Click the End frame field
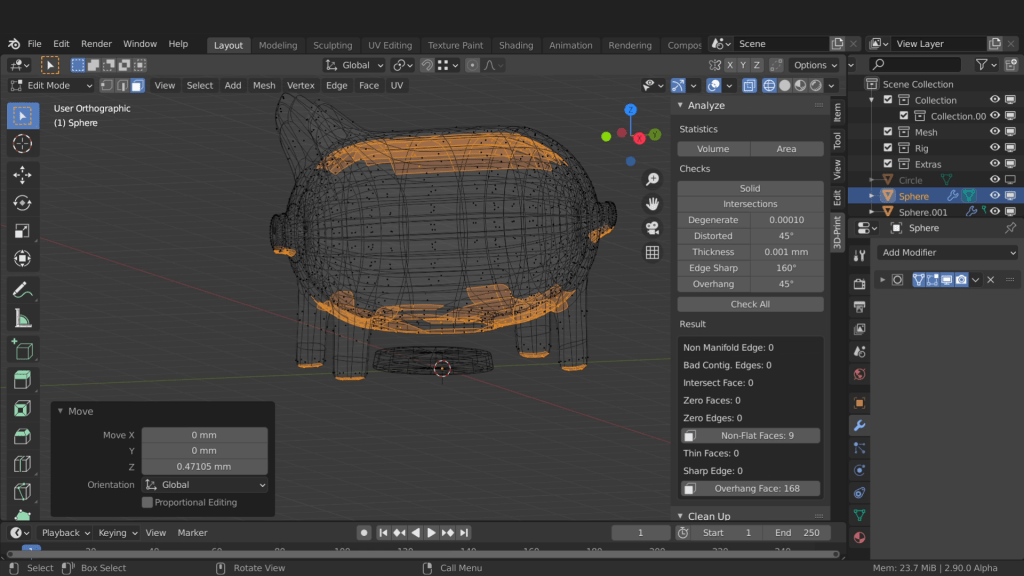 coord(797,533)
